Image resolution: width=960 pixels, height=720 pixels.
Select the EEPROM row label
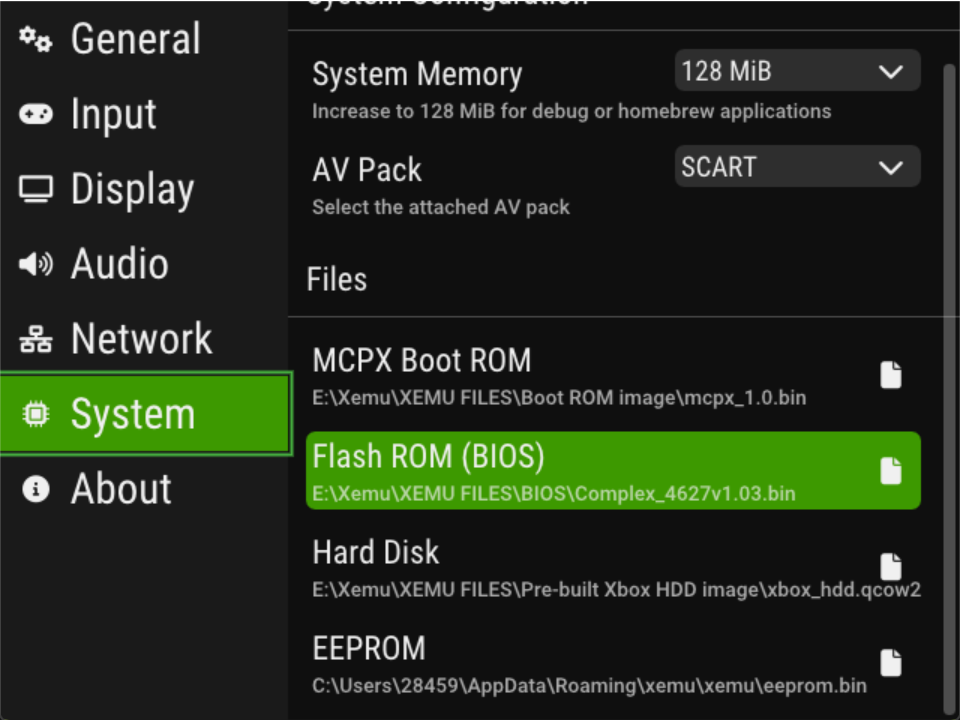pos(369,648)
